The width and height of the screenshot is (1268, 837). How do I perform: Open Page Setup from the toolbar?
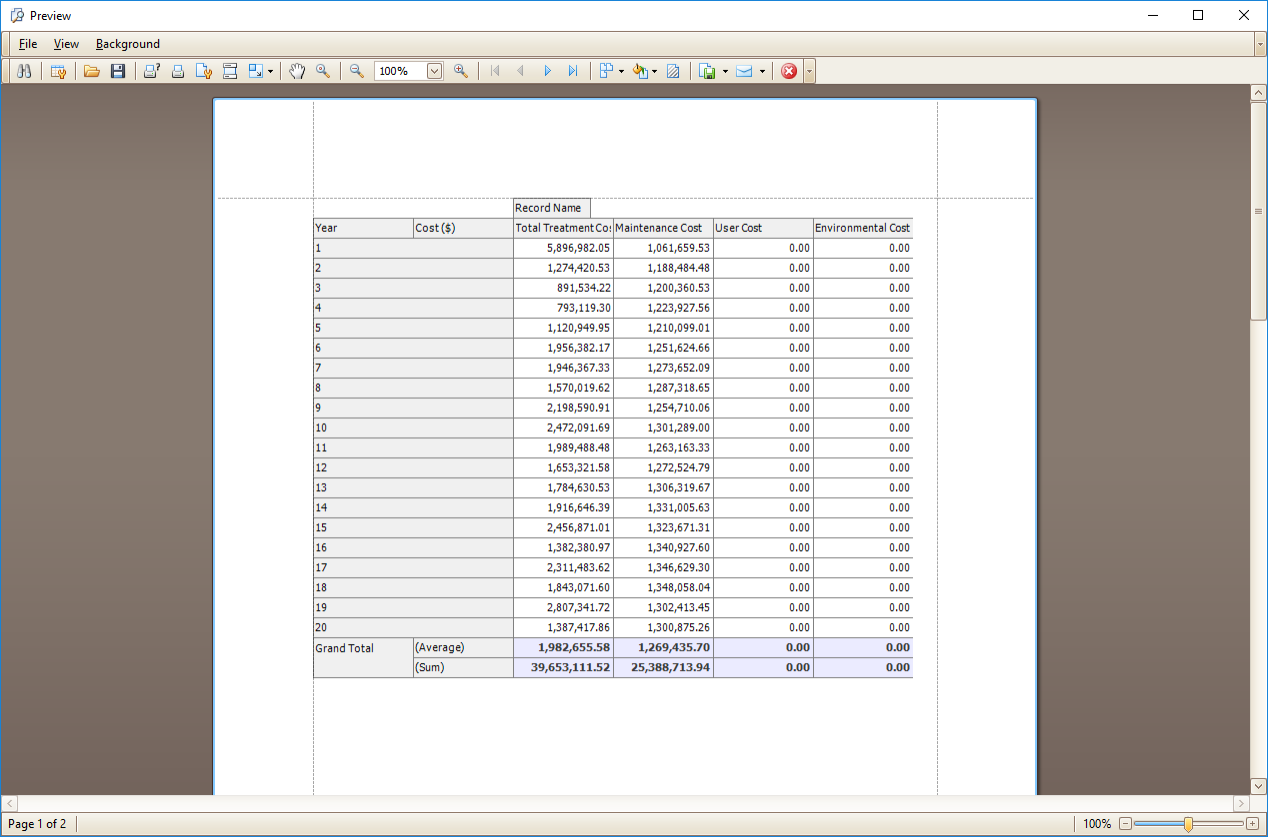coord(204,71)
